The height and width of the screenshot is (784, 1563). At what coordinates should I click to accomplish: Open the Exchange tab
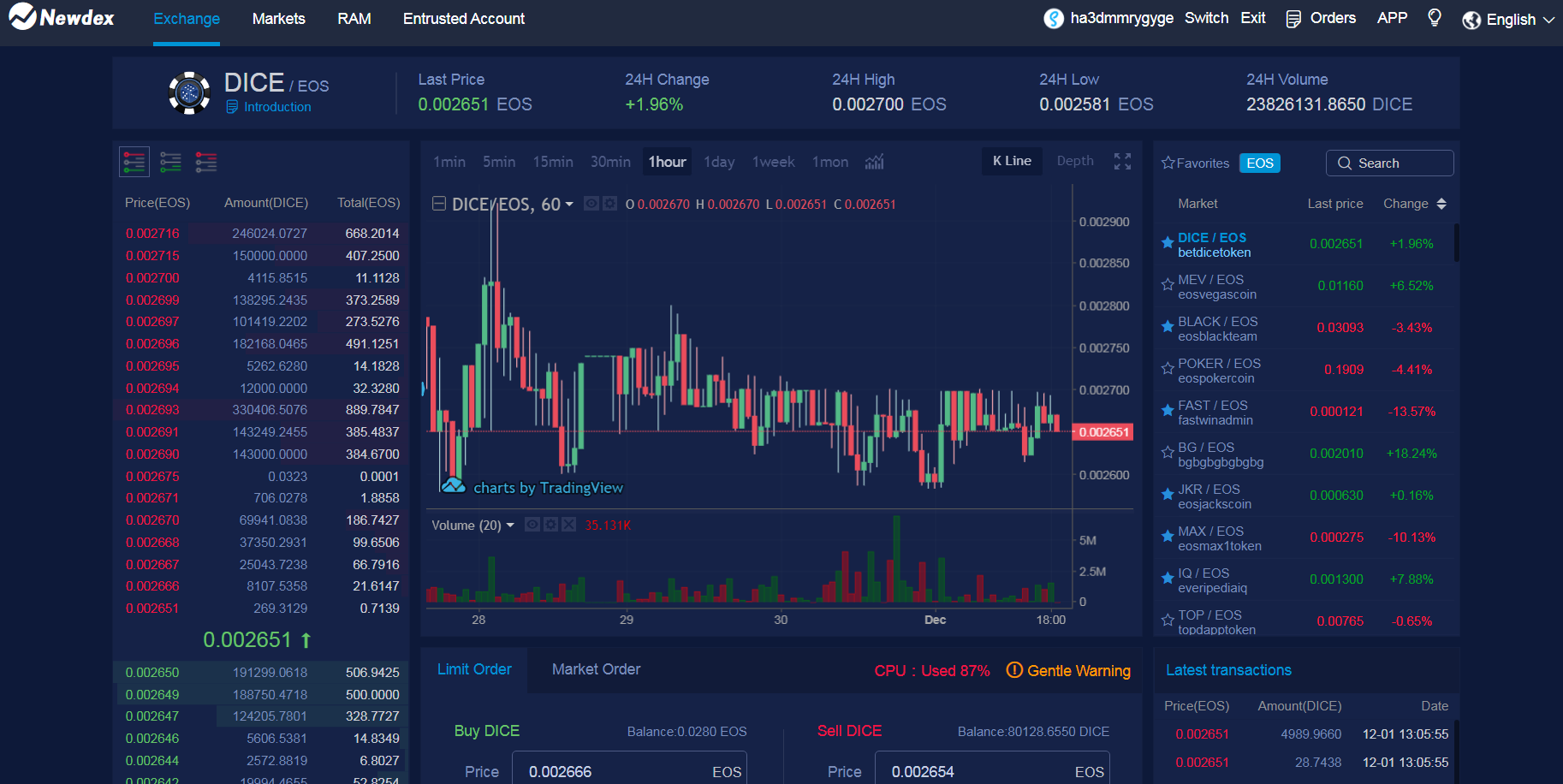[187, 19]
